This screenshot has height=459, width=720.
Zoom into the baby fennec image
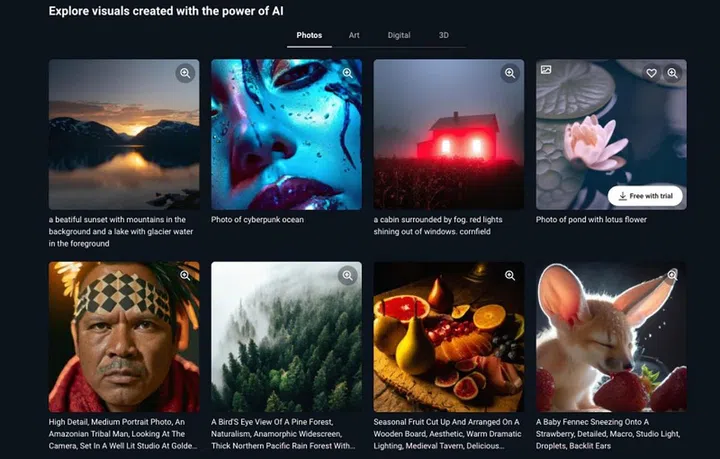(672, 275)
